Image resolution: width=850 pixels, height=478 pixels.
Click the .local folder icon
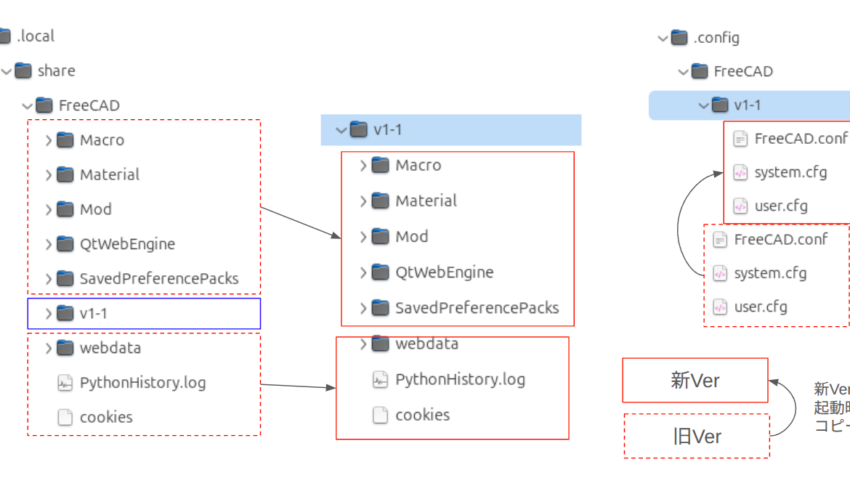[x=3, y=36]
